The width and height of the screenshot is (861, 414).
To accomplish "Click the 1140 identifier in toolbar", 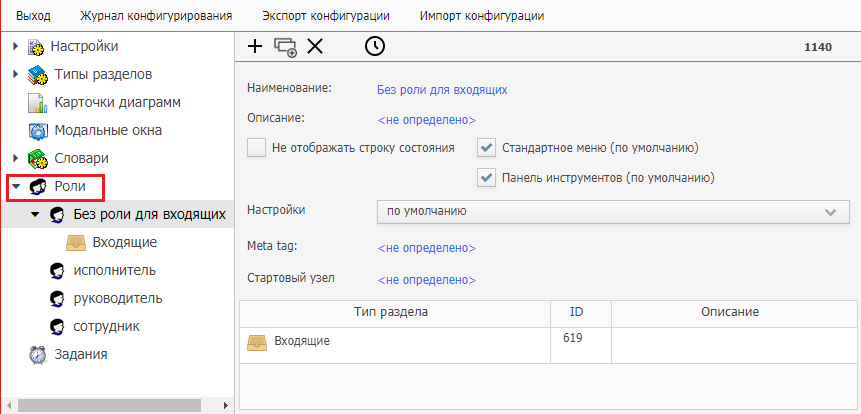I will pyautogui.click(x=818, y=47).
